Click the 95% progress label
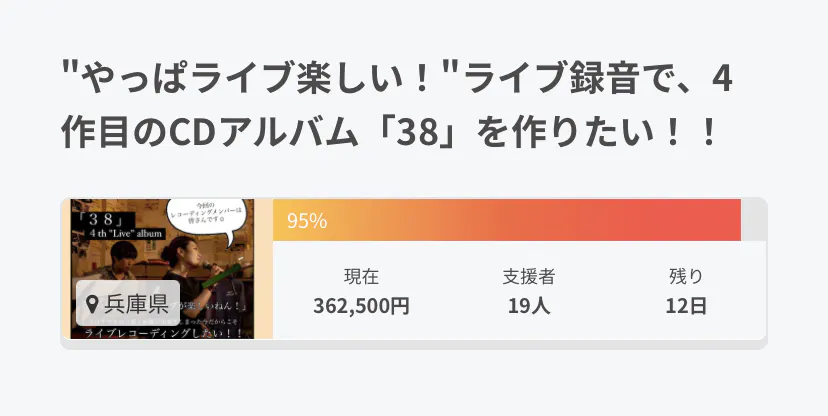The image size is (828, 416). coord(307,221)
